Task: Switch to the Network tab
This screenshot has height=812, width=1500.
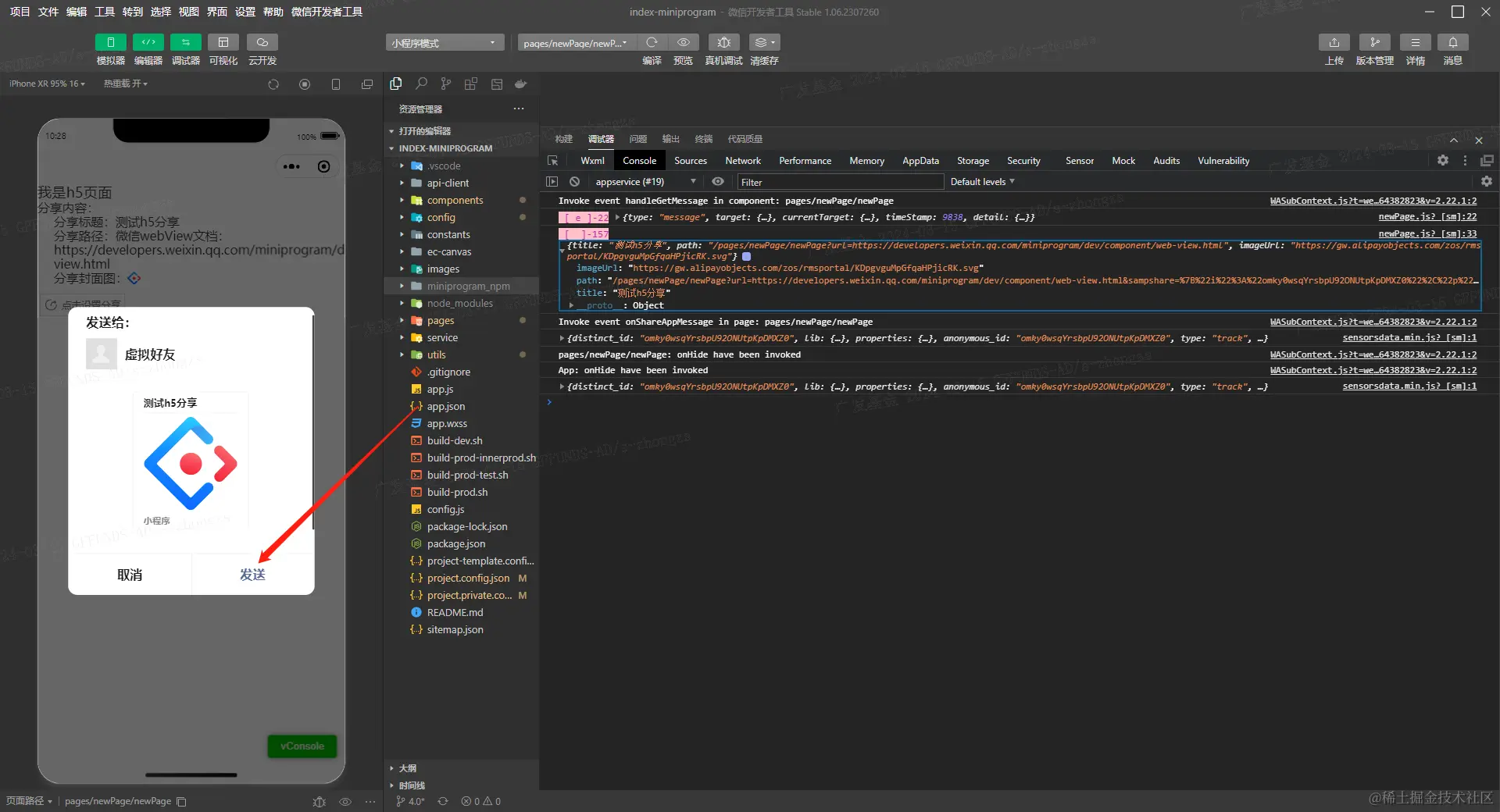Action: (x=742, y=161)
